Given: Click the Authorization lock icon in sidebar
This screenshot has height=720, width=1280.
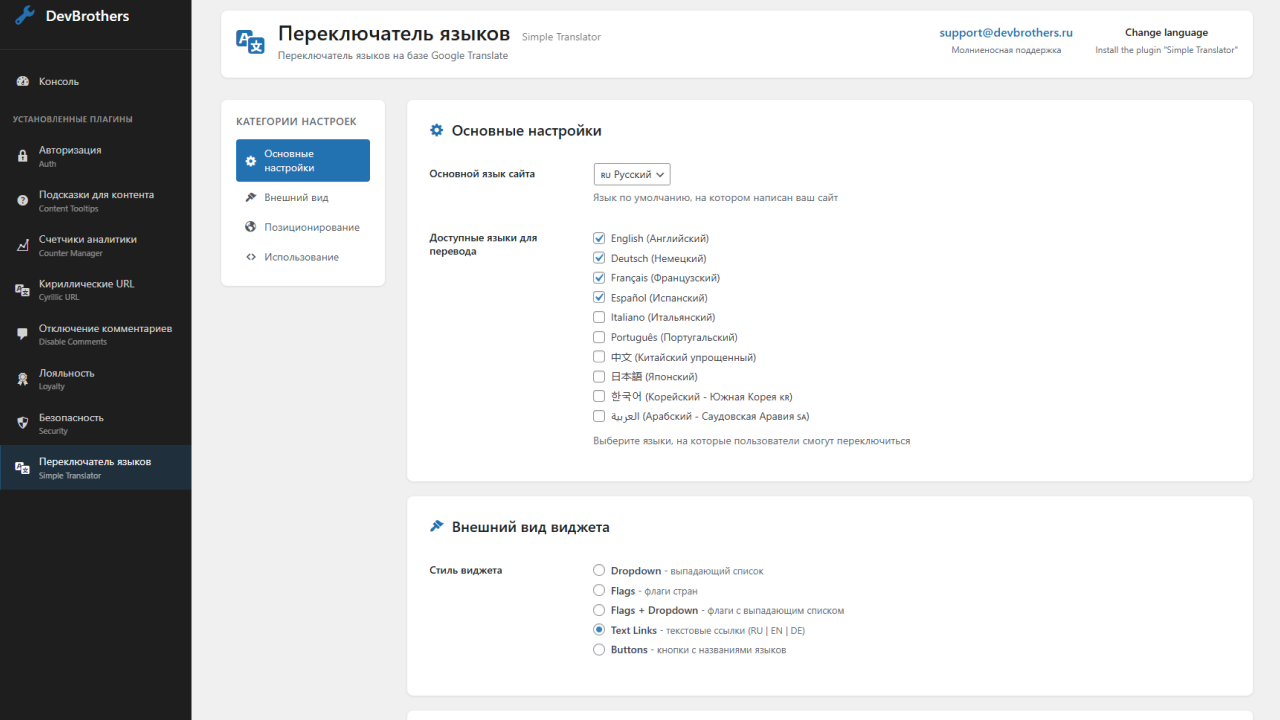Looking at the screenshot, I should point(22,156).
